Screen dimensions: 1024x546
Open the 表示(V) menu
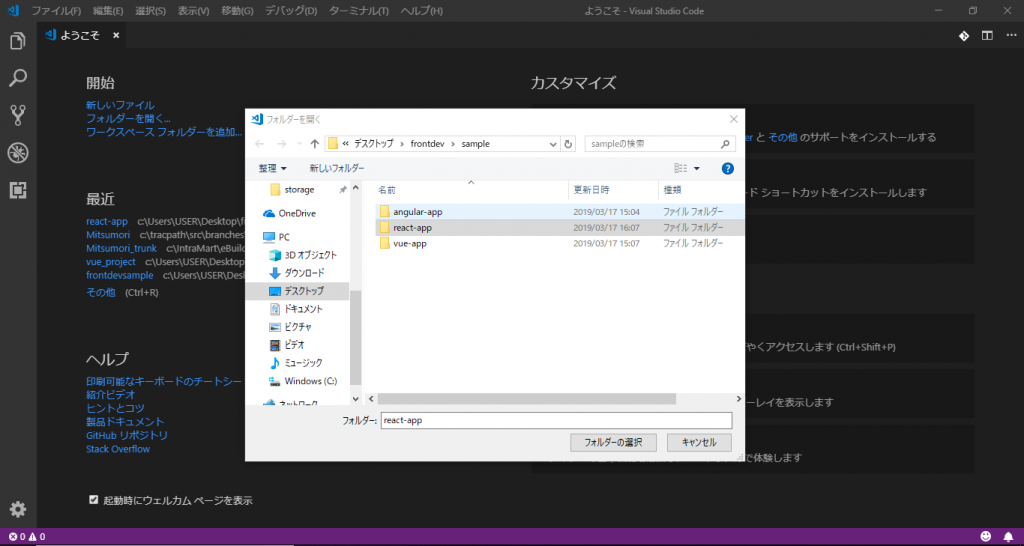pyautogui.click(x=193, y=11)
